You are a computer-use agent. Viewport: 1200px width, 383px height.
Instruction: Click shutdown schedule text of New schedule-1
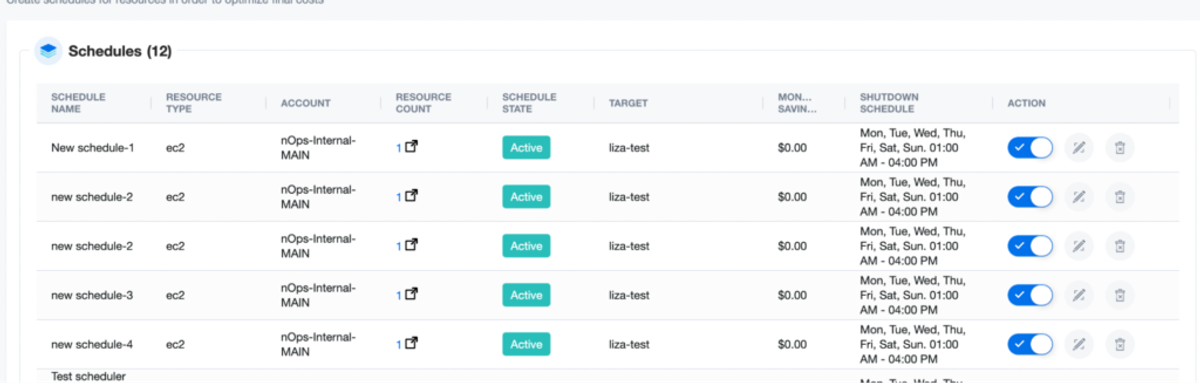click(x=913, y=148)
